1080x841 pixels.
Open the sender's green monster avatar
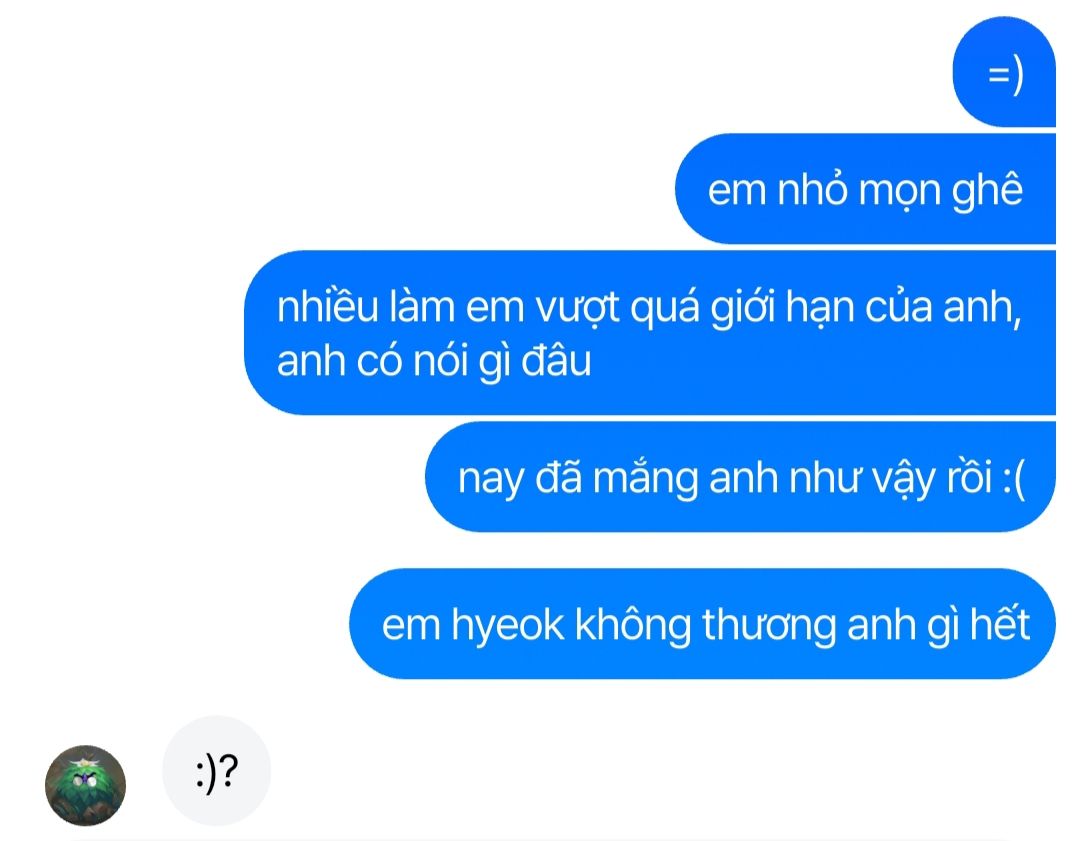click(85, 785)
